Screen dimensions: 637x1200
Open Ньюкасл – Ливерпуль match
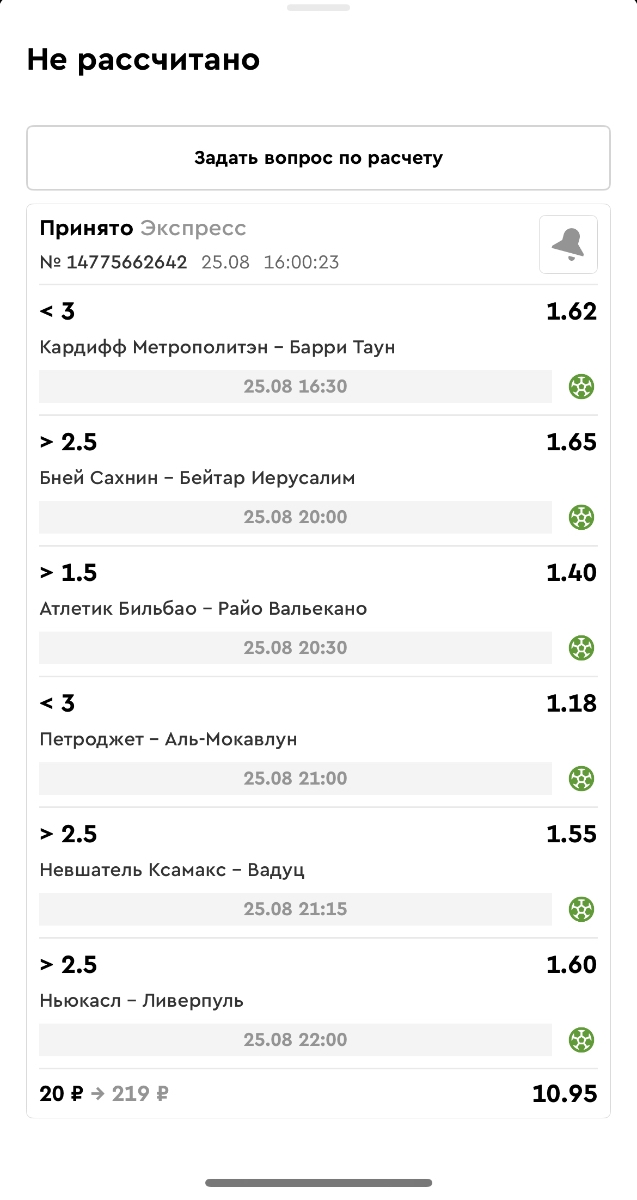pos(141,1001)
